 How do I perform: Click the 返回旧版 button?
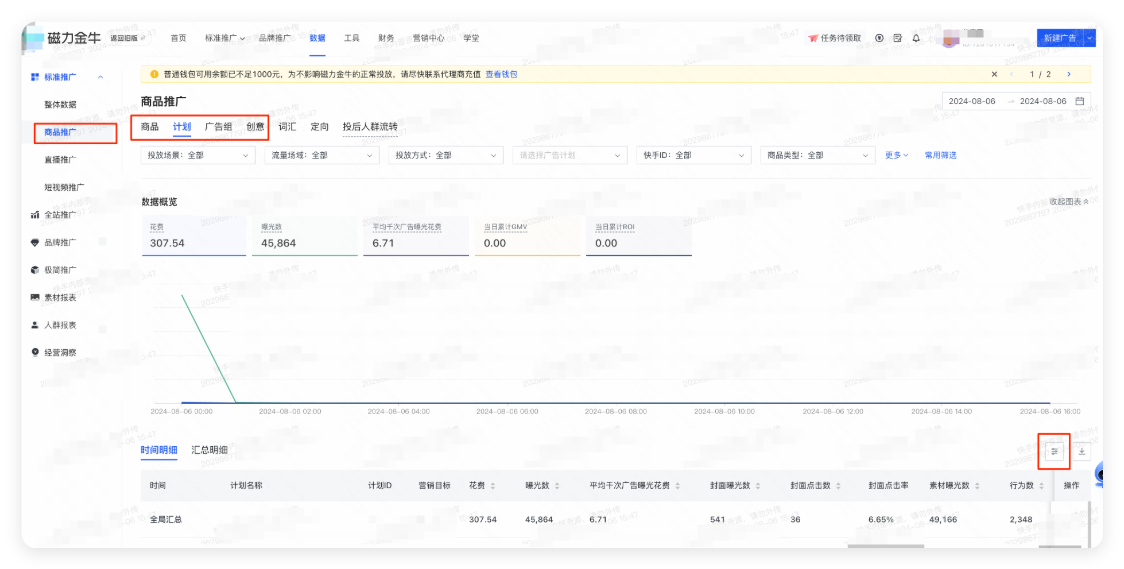(128, 38)
